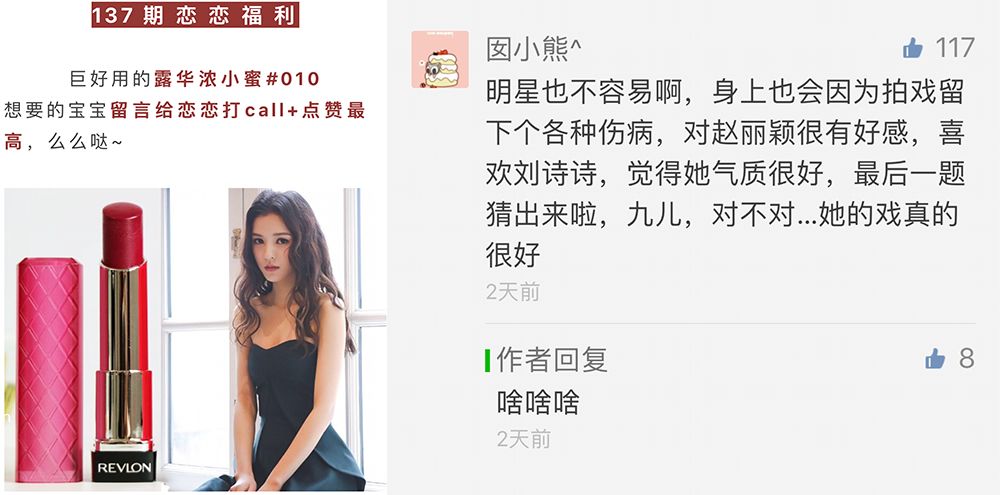This screenshot has width=1000, height=495.
Task: Click the 117 like count
Action: (955, 48)
